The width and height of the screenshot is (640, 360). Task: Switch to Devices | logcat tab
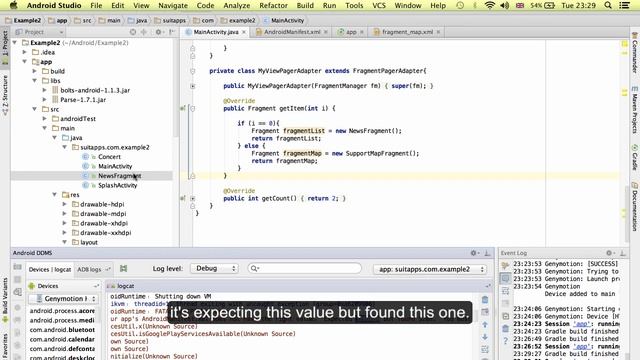(x=50, y=269)
